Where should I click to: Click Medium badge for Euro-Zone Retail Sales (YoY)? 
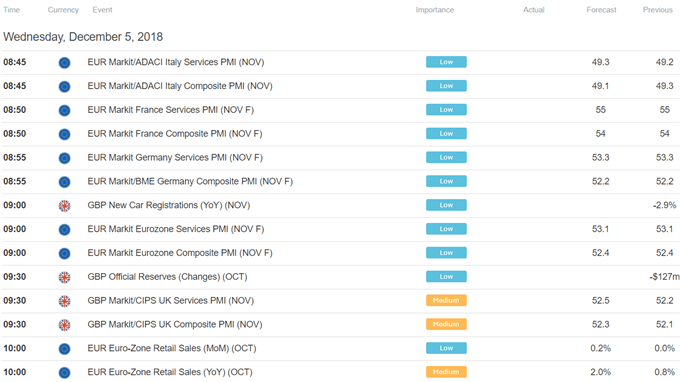(x=446, y=372)
